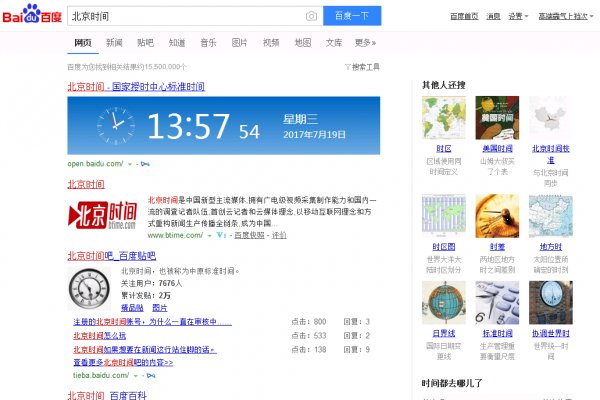This screenshot has width=600, height=400.
Task: Open 时区 related search link
Action: click(x=444, y=149)
